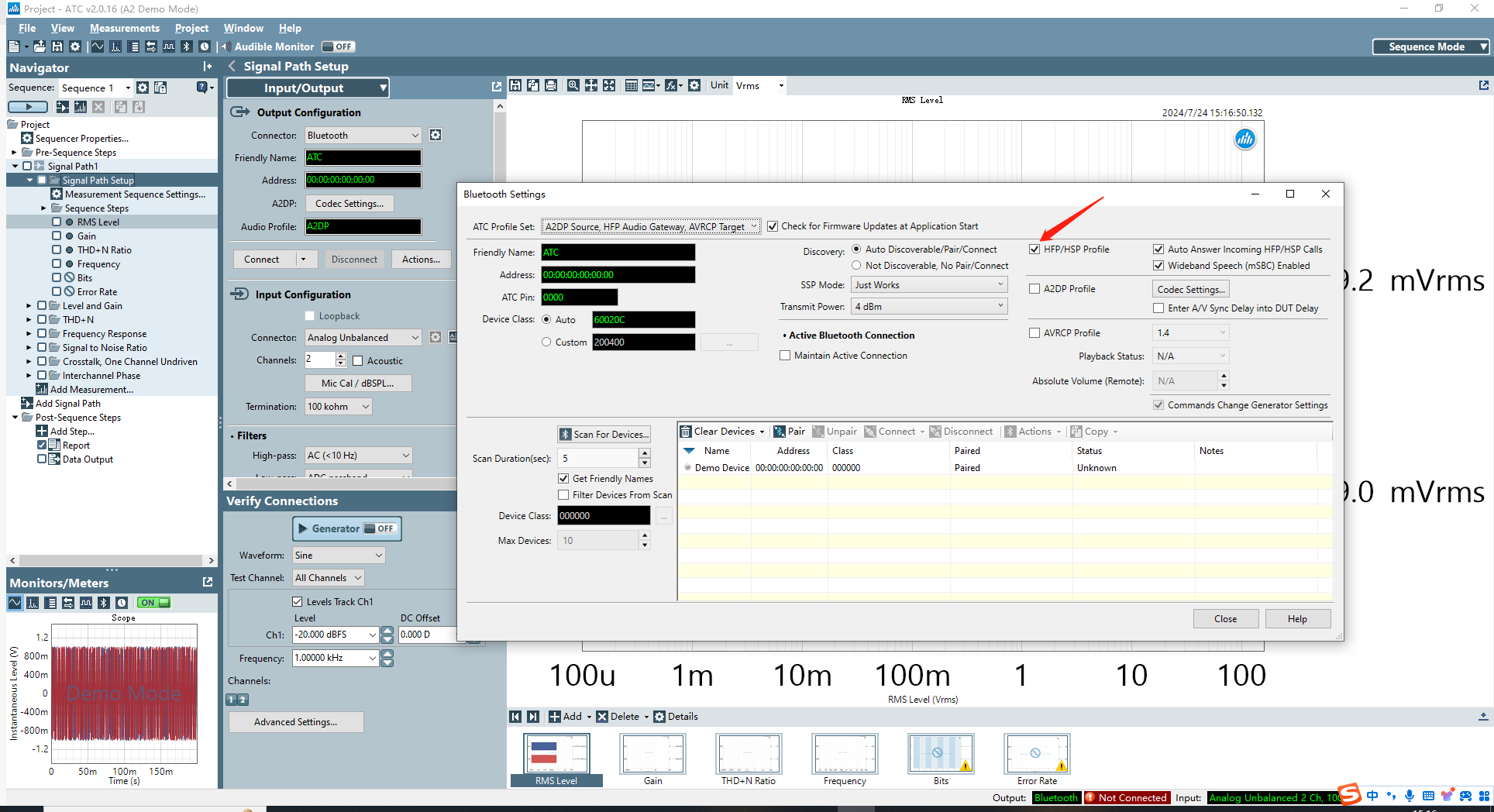Run the sequence with the play button
The height and width of the screenshot is (812, 1494).
click(28, 107)
